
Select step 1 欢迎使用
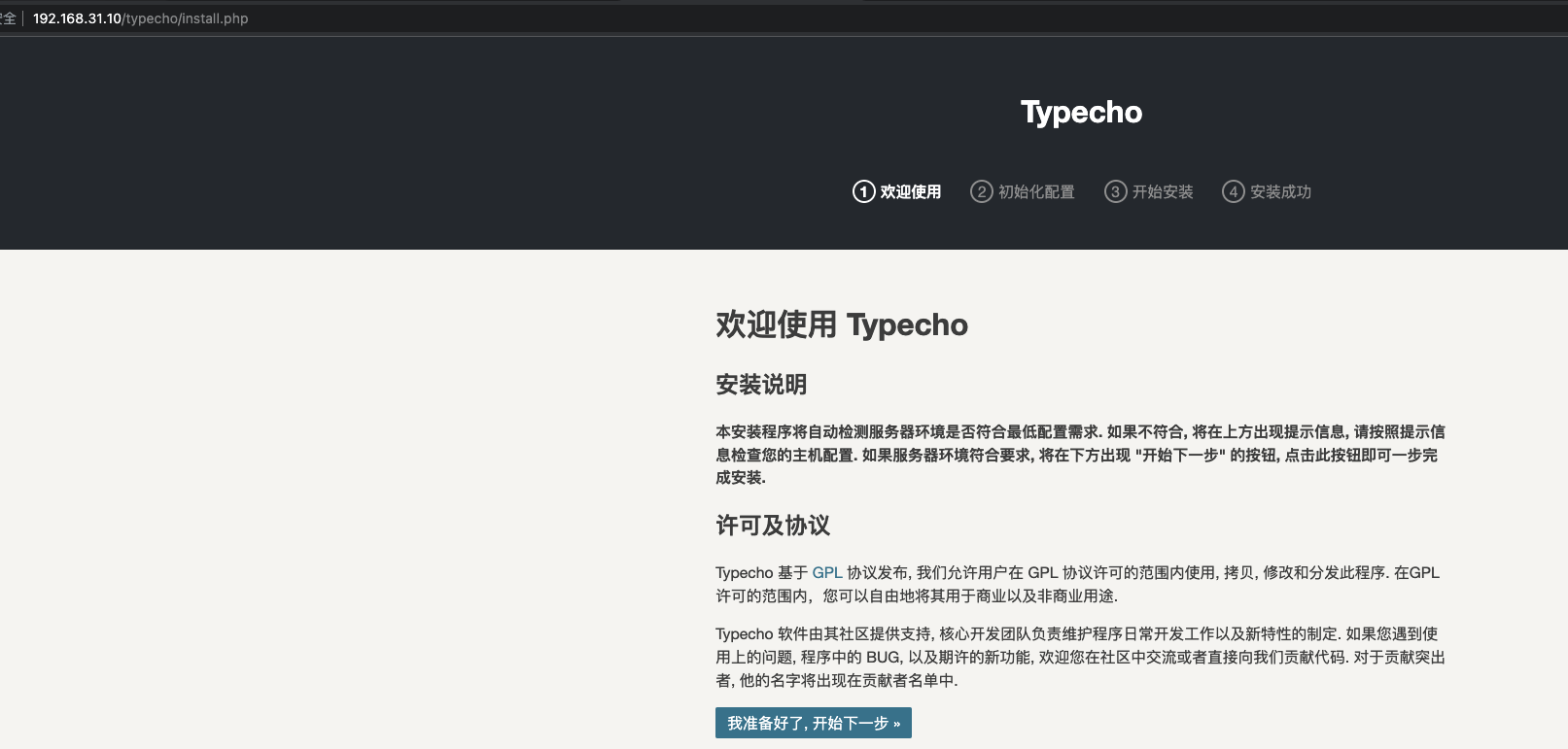[x=897, y=191]
